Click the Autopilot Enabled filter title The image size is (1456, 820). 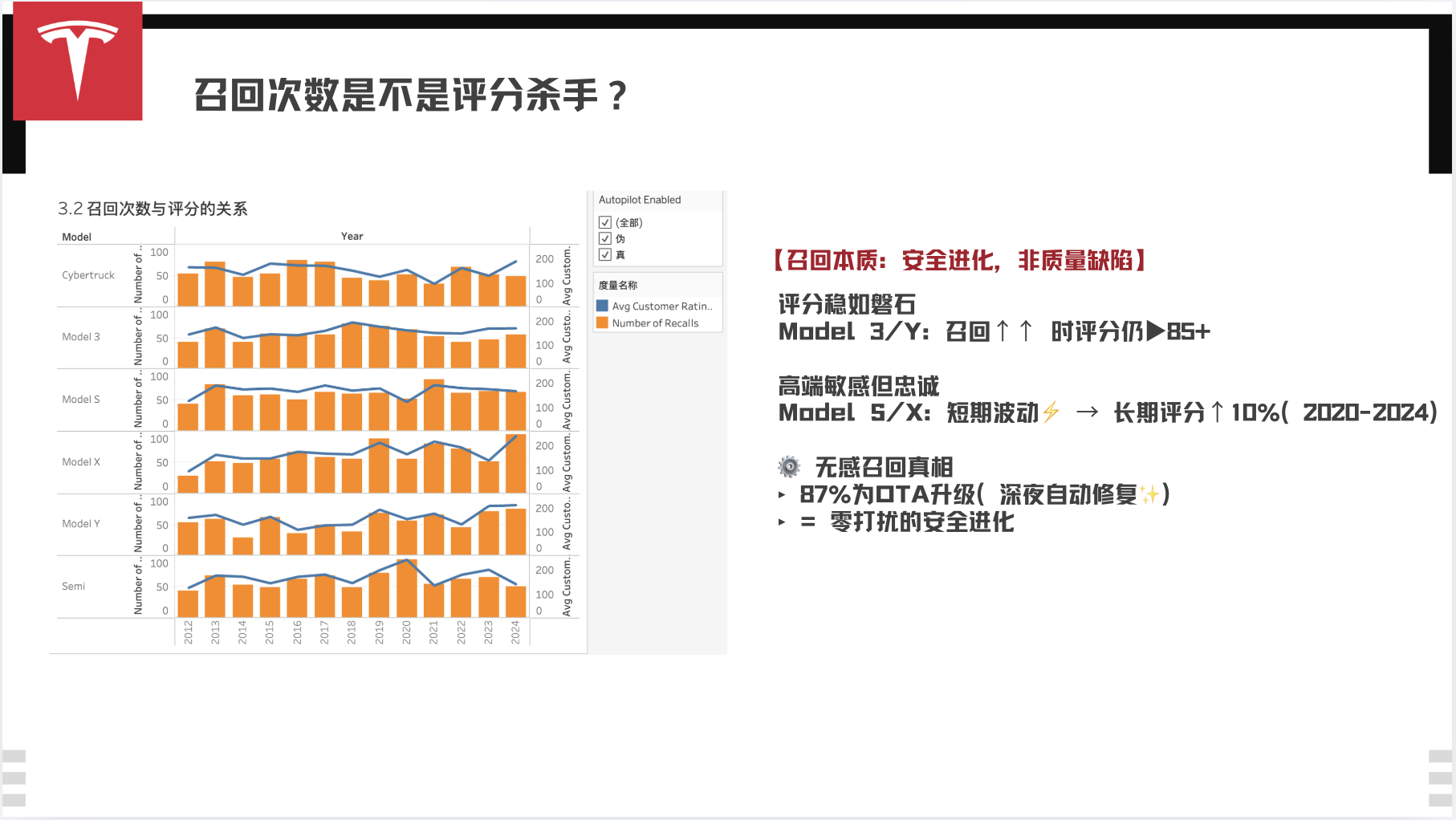[640, 200]
